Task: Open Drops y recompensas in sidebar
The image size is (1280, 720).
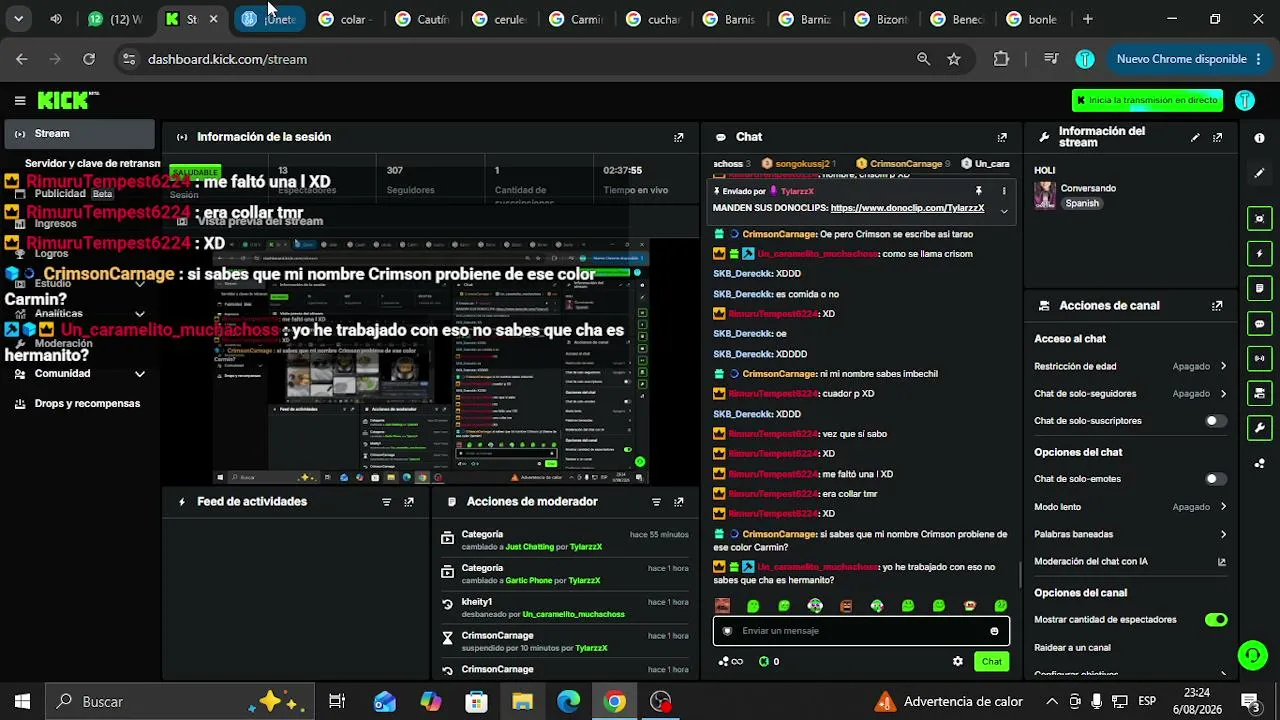Action: click(x=80, y=404)
